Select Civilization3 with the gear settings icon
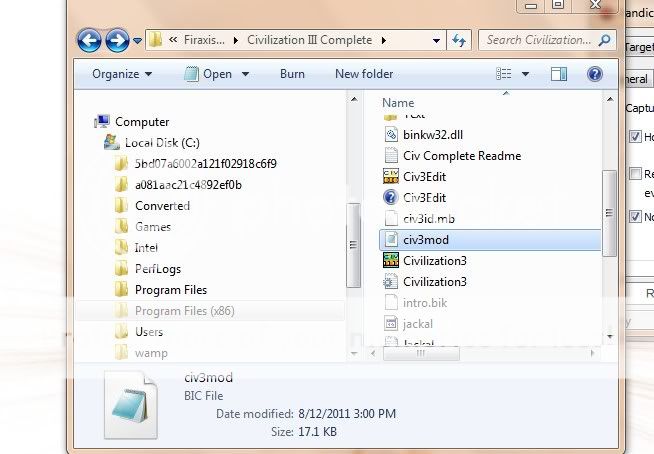This screenshot has width=654, height=454. point(435,282)
